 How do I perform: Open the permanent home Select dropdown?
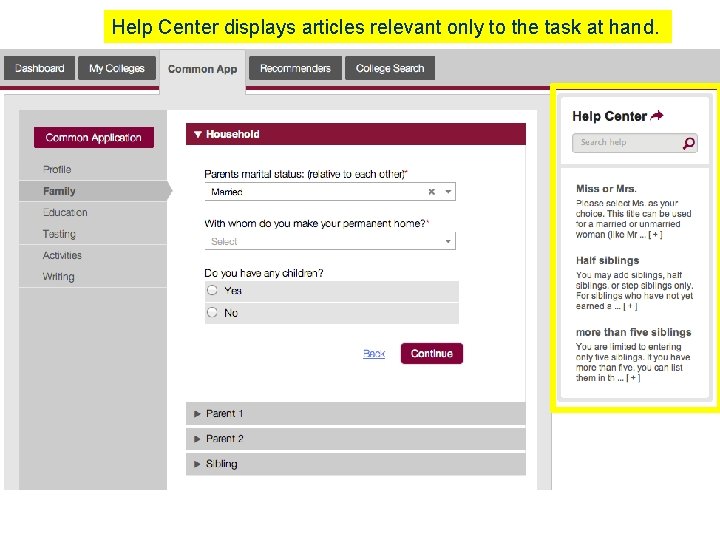[330, 242]
